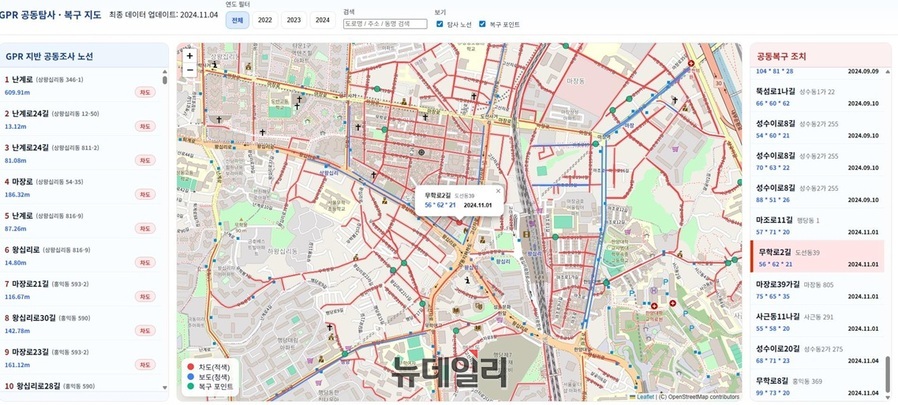Open the Leaflet attribution link
Screen dimensions: 898x405
point(645,396)
